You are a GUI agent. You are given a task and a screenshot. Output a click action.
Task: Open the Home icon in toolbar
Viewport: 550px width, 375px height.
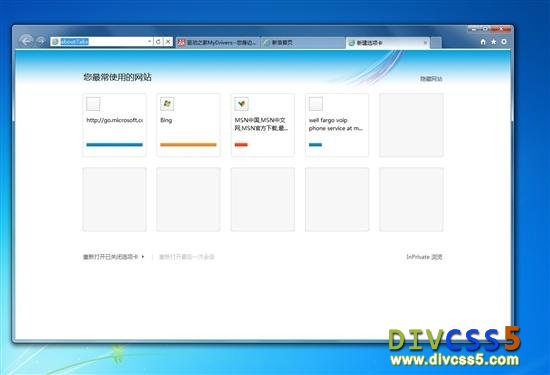[483, 42]
